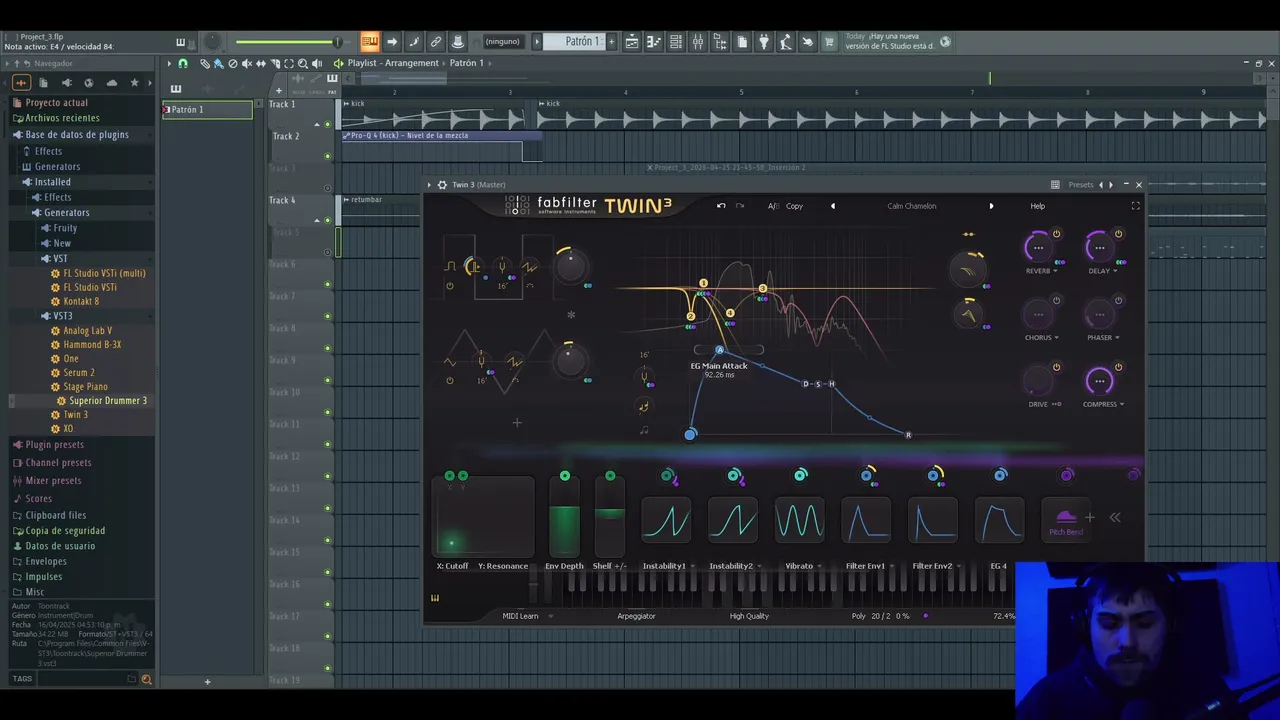Image resolution: width=1280 pixels, height=720 pixels.
Task: Toggle Delay effect power button
Action: click(1118, 234)
